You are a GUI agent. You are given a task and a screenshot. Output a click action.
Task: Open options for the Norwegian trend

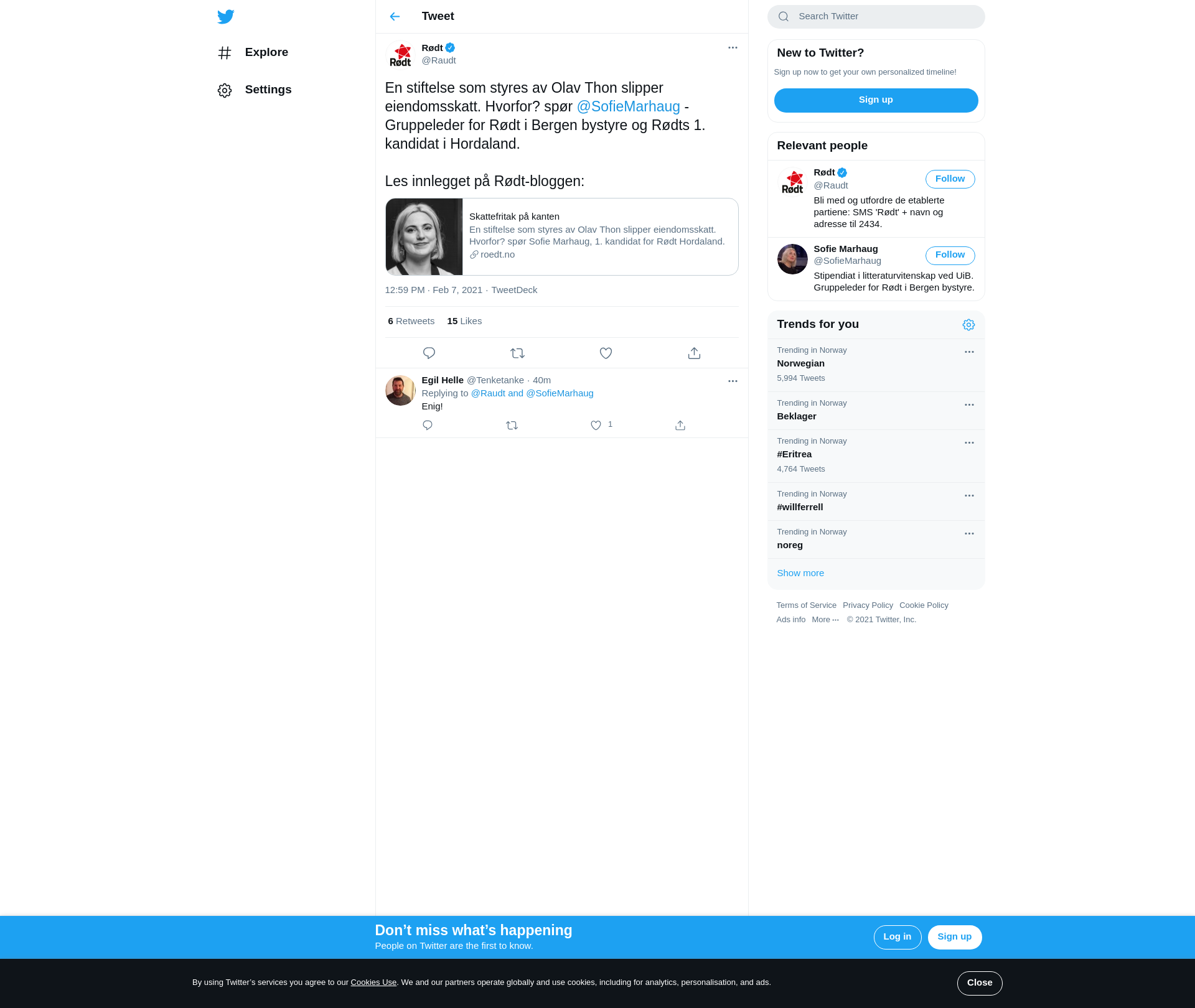click(x=969, y=352)
